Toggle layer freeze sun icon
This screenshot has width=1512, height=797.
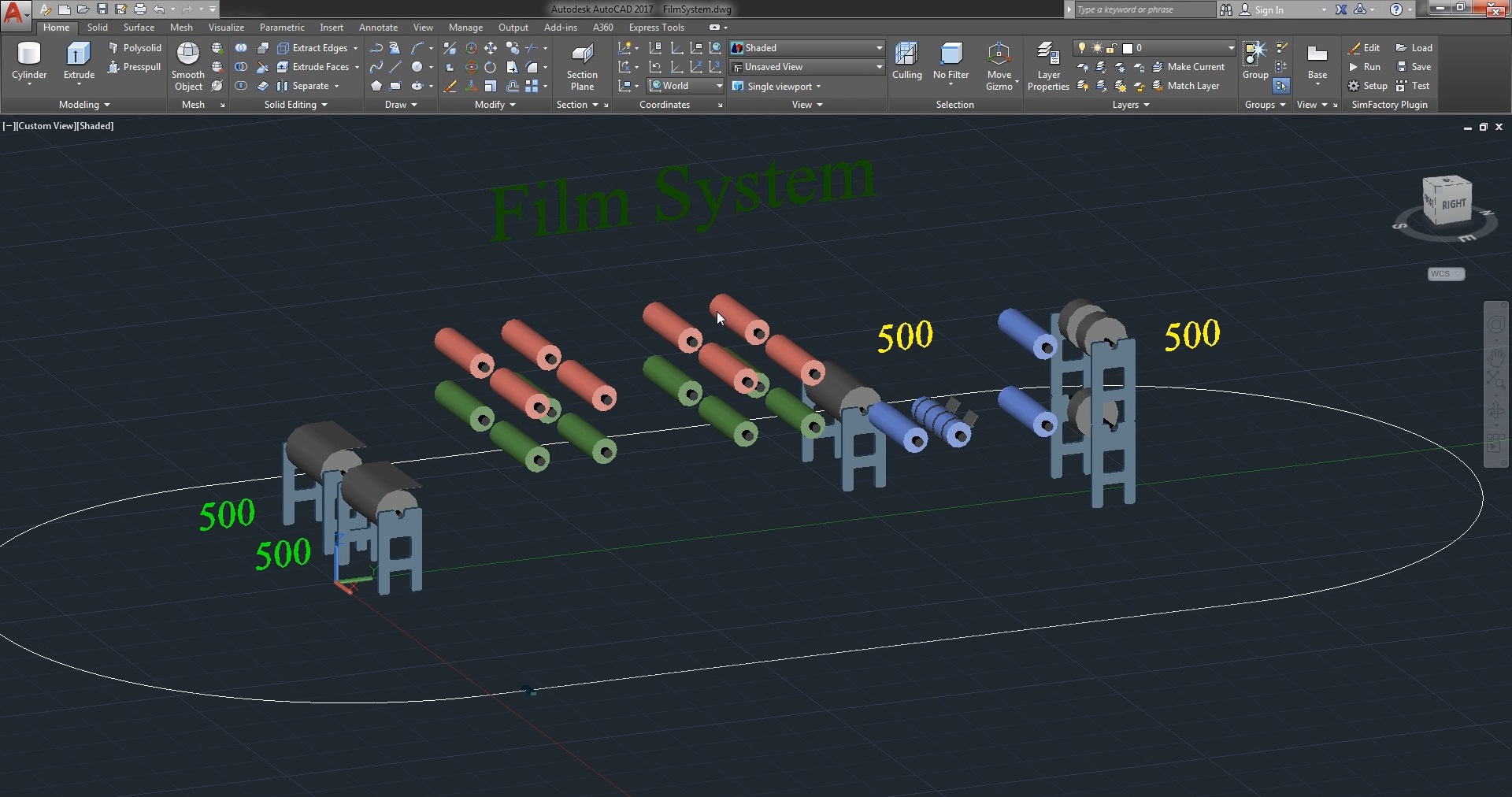(1096, 48)
